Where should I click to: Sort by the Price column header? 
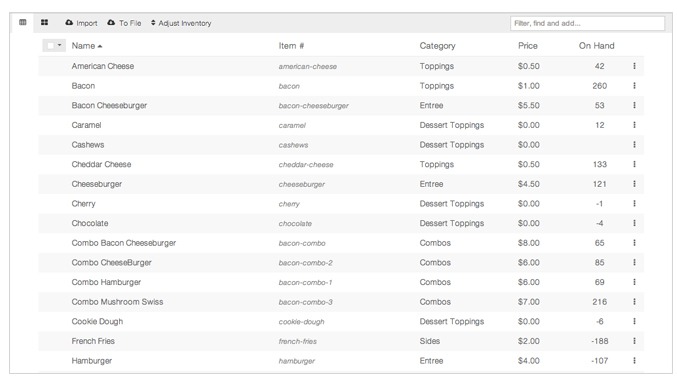coord(528,46)
